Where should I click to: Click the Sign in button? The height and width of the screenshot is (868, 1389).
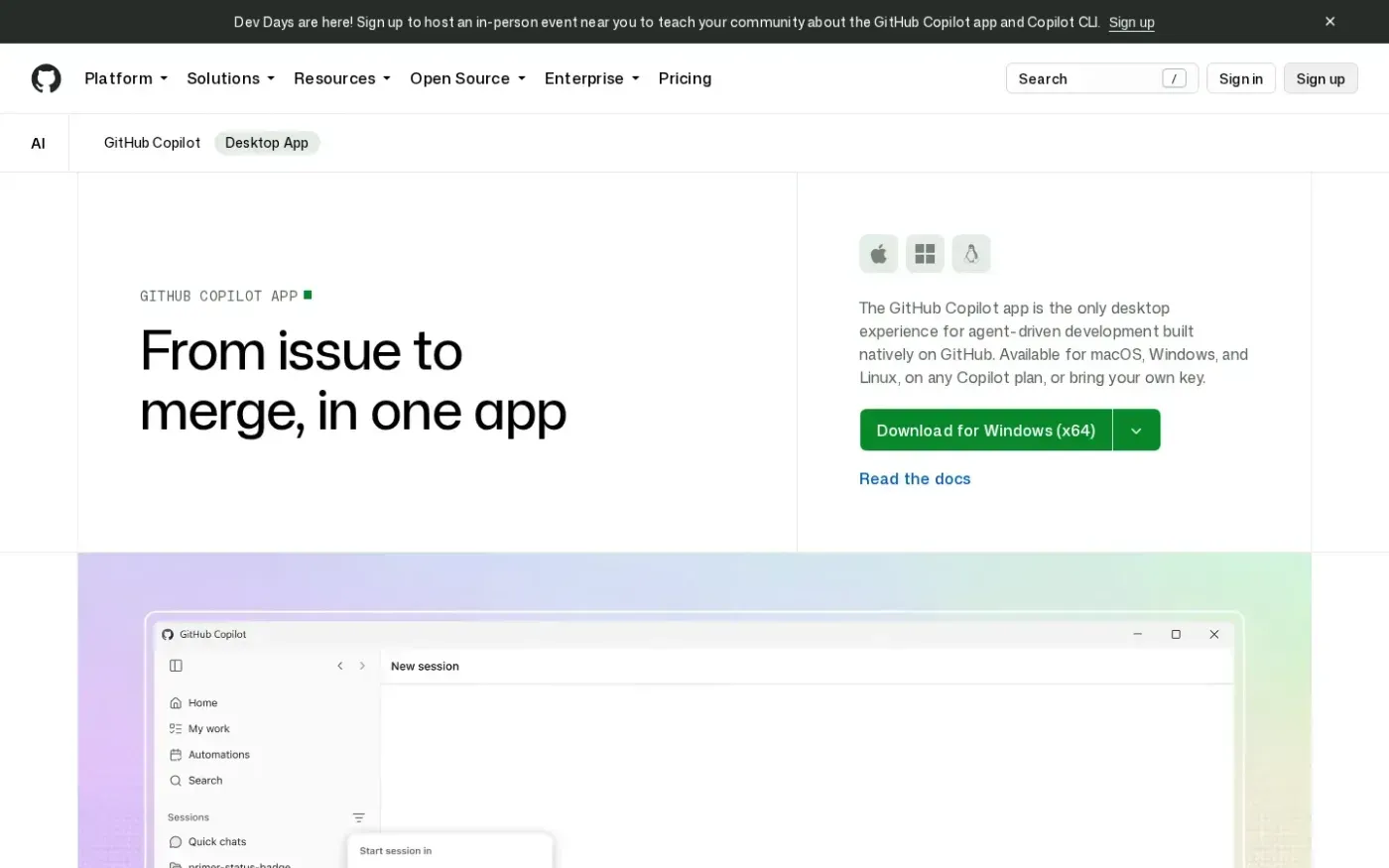point(1241,78)
